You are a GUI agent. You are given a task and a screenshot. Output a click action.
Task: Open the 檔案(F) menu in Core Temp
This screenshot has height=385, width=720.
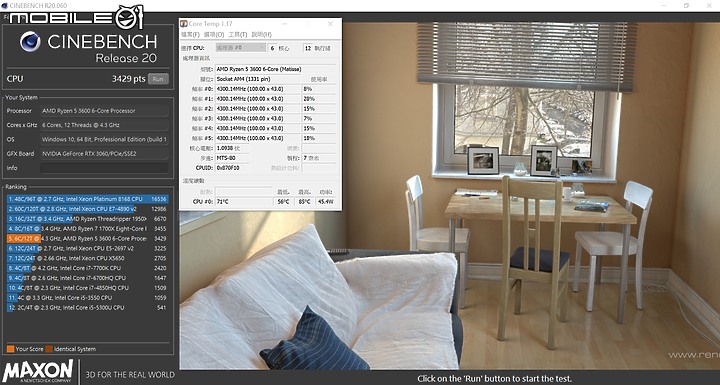click(190, 35)
